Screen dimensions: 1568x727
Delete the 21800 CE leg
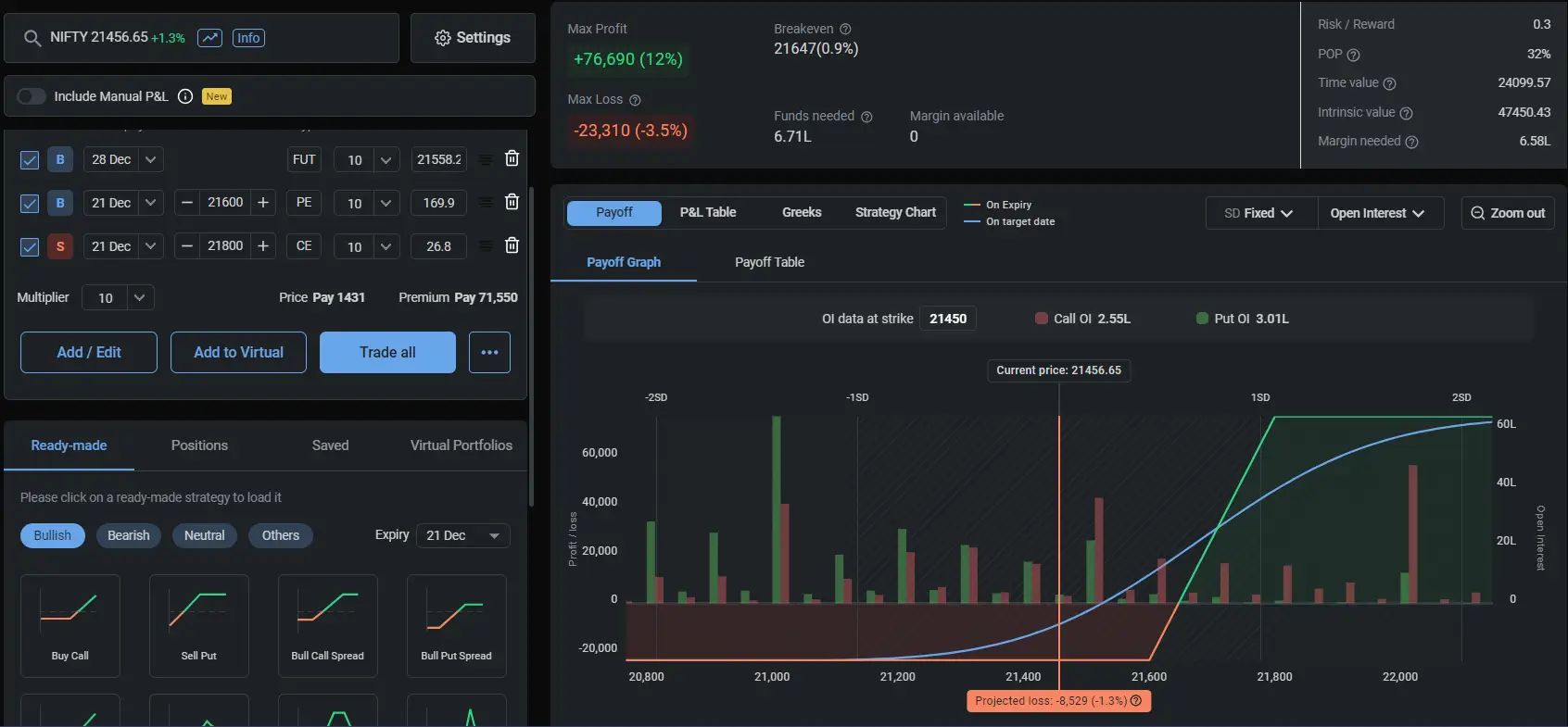512,245
